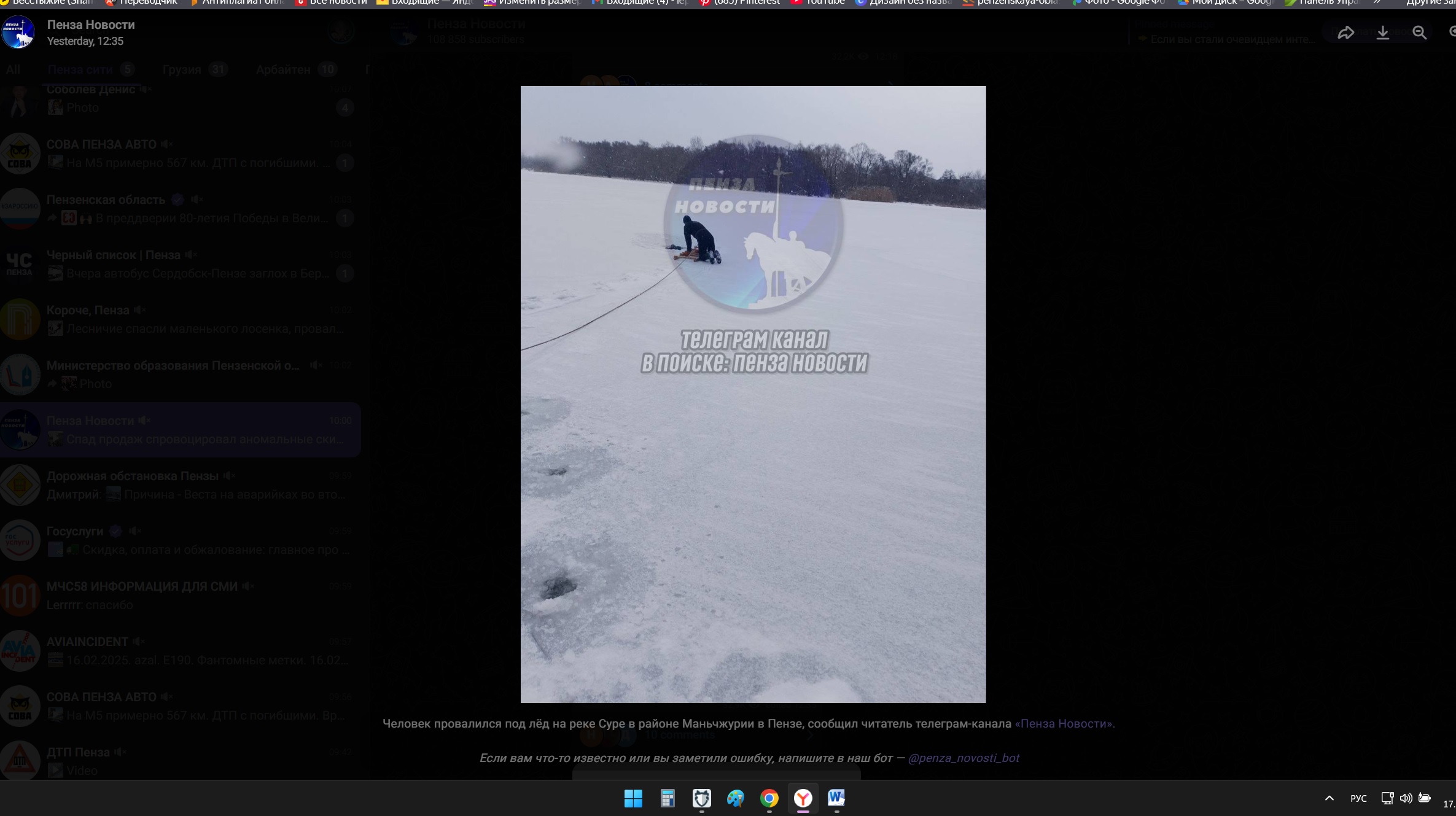The image size is (1456, 816).
Task: Download the photo with the download icon
Action: tap(1382, 33)
